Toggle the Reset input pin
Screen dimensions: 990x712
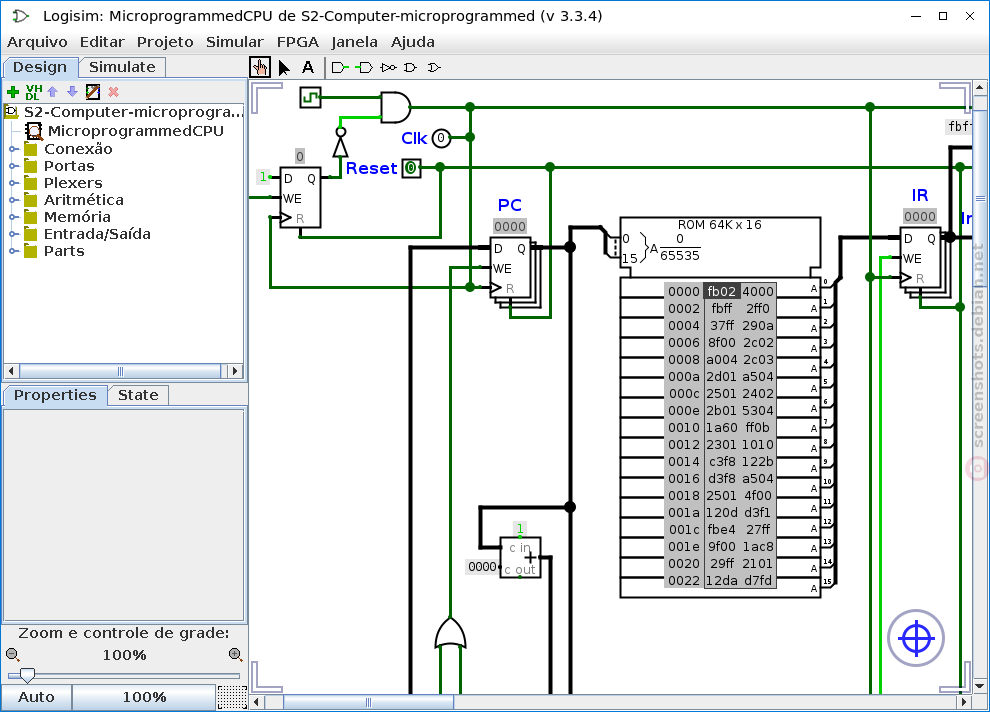point(412,168)
